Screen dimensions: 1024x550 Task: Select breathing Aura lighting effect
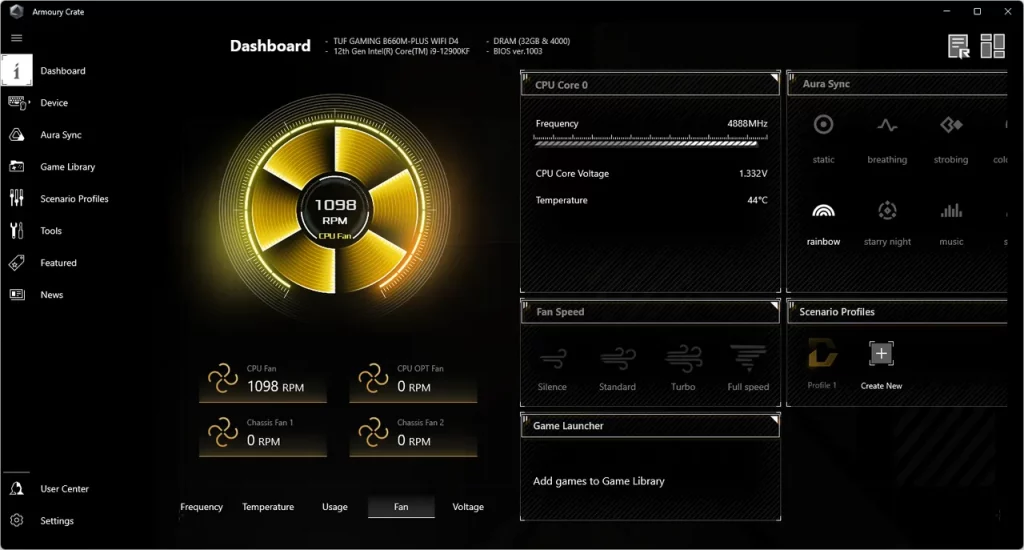point(887,139)
